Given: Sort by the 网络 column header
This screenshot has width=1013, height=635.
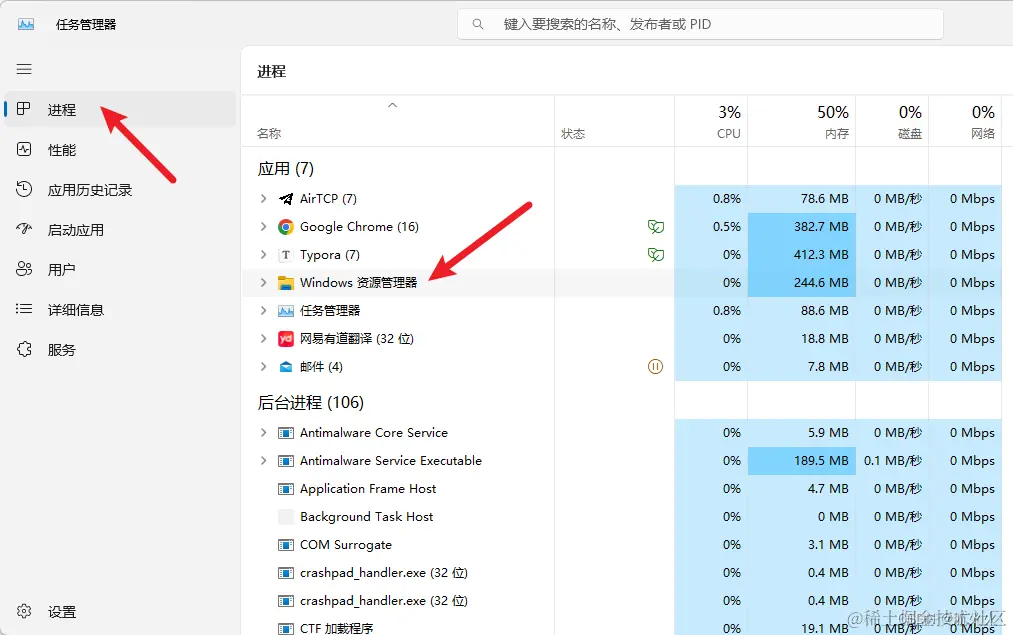Looking at the screenshot, I should coord(965,121).
